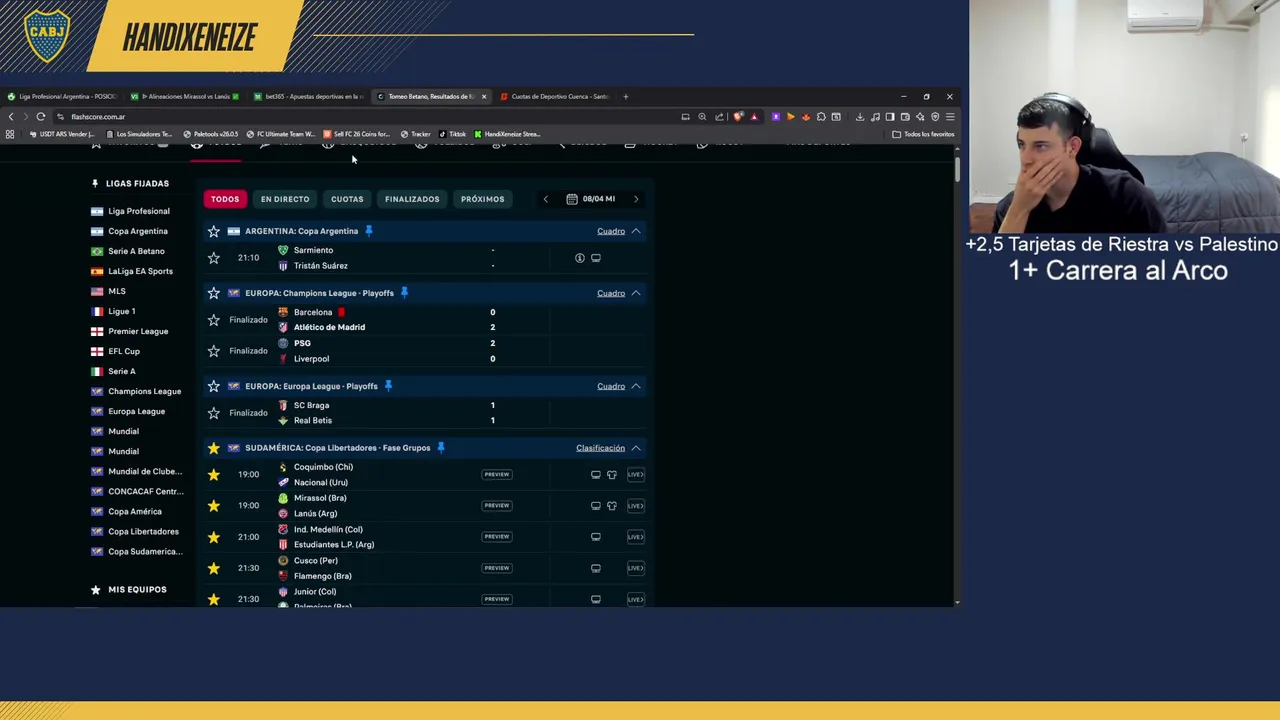
Task: Click the TV icon in the Coquimbo match row
Action: [596, 475]
